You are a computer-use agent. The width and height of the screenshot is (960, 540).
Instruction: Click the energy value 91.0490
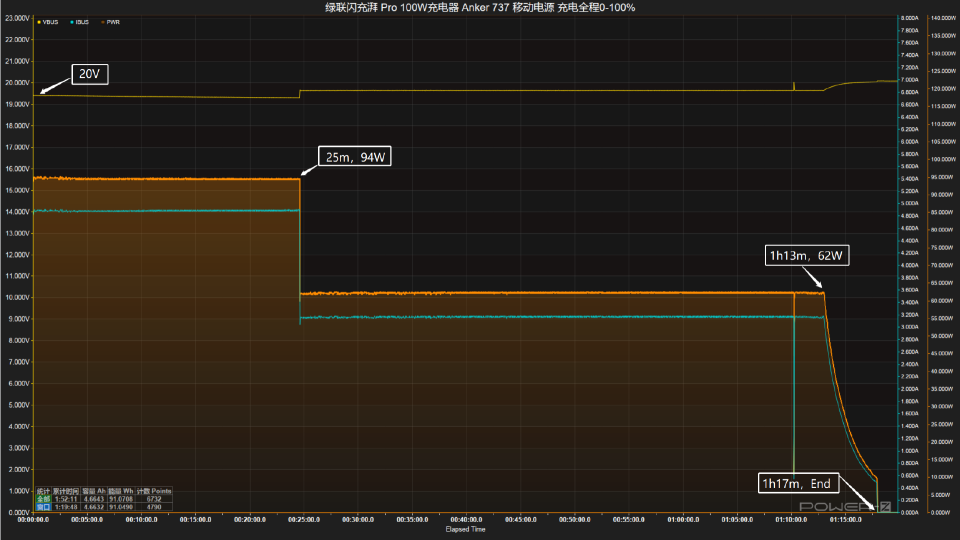point(121,507)
